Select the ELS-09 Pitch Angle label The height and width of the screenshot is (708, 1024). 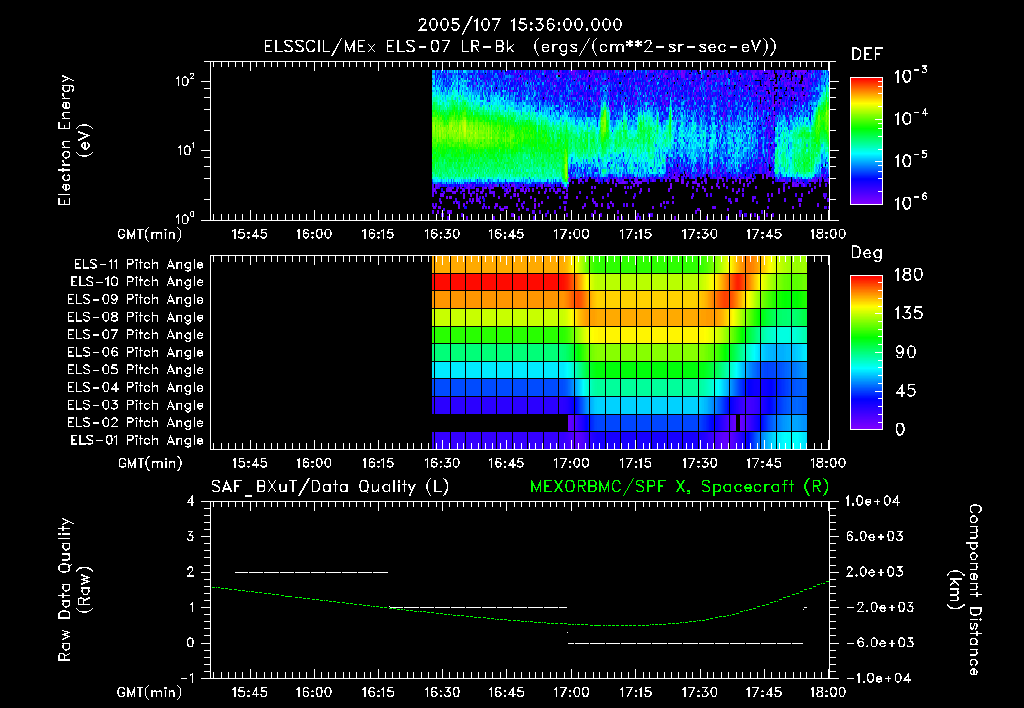(135, 300)
